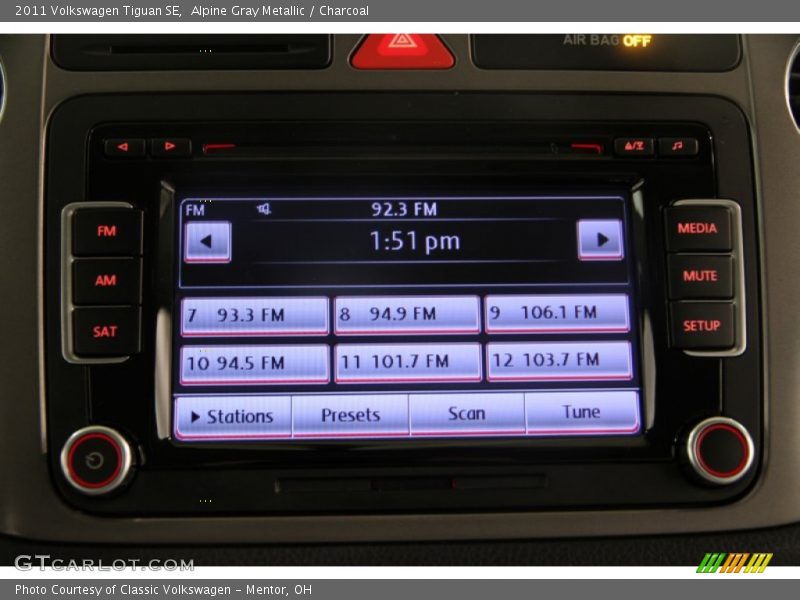Open the SETUP menu button
The width and height of the screenshot is (800, 600).
(702, 325)
